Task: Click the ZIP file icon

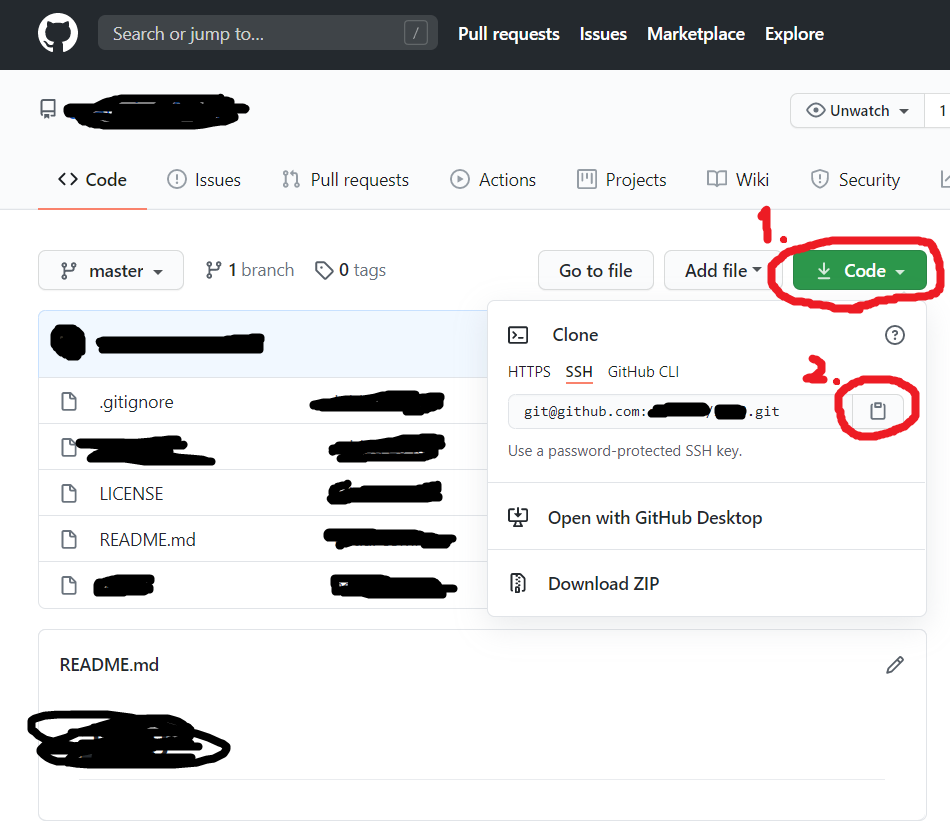Action: pyautogui.click(x=517, y=583)
